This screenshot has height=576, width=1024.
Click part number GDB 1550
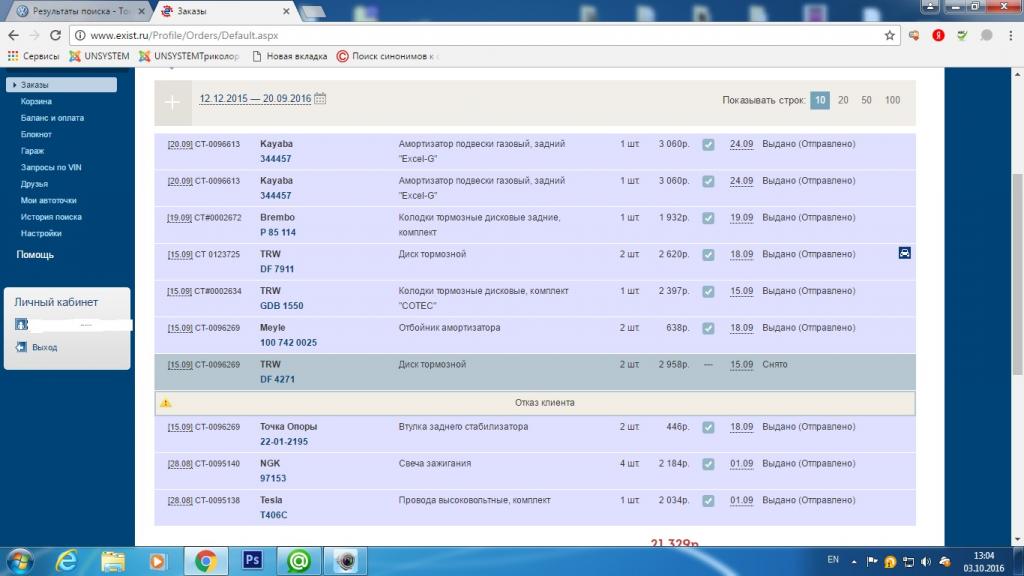point(281,306)
